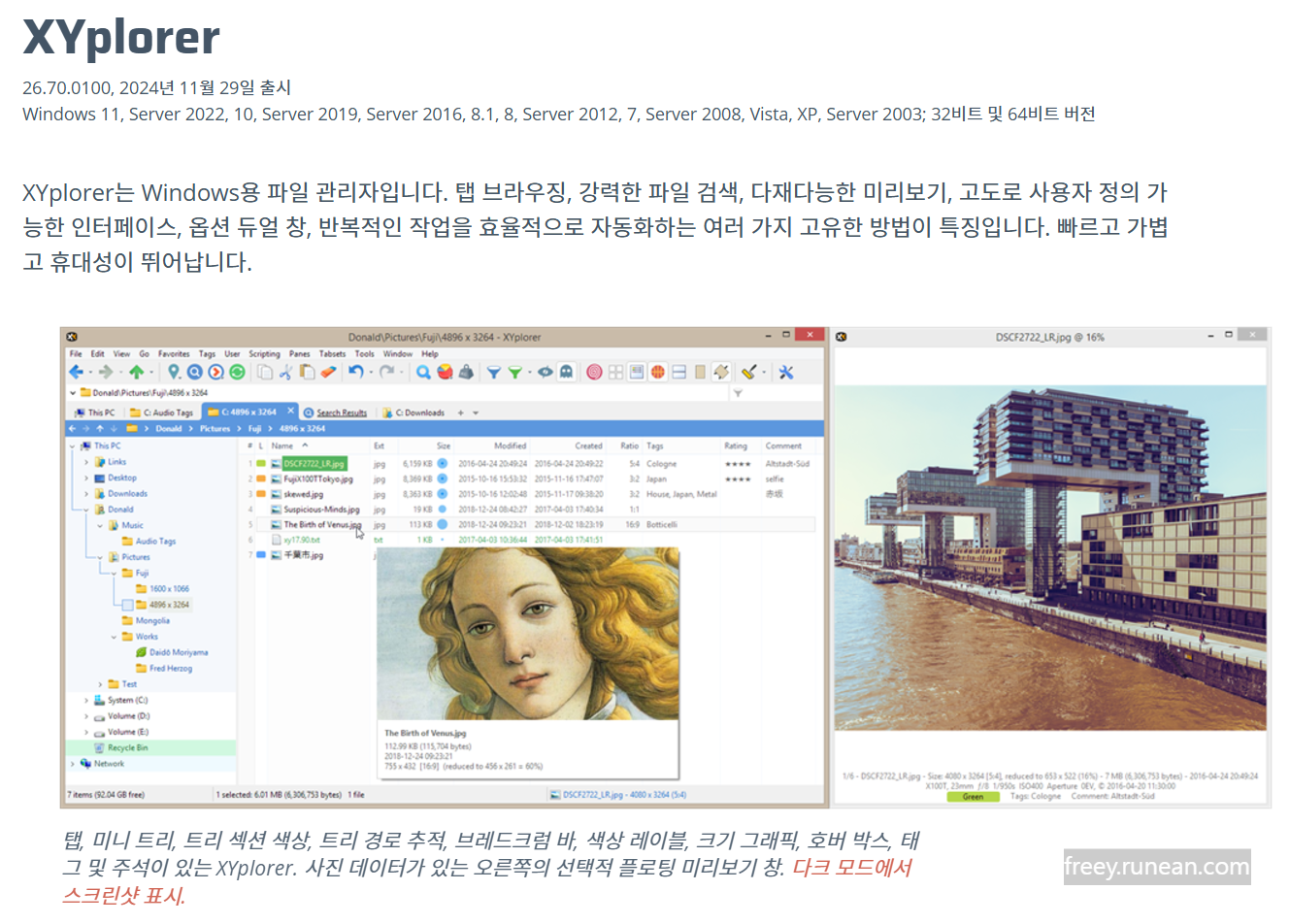Click the green Up arrow toolbar icon
The height and width of the screenshot is (924, 1290).
pos(136,373)
